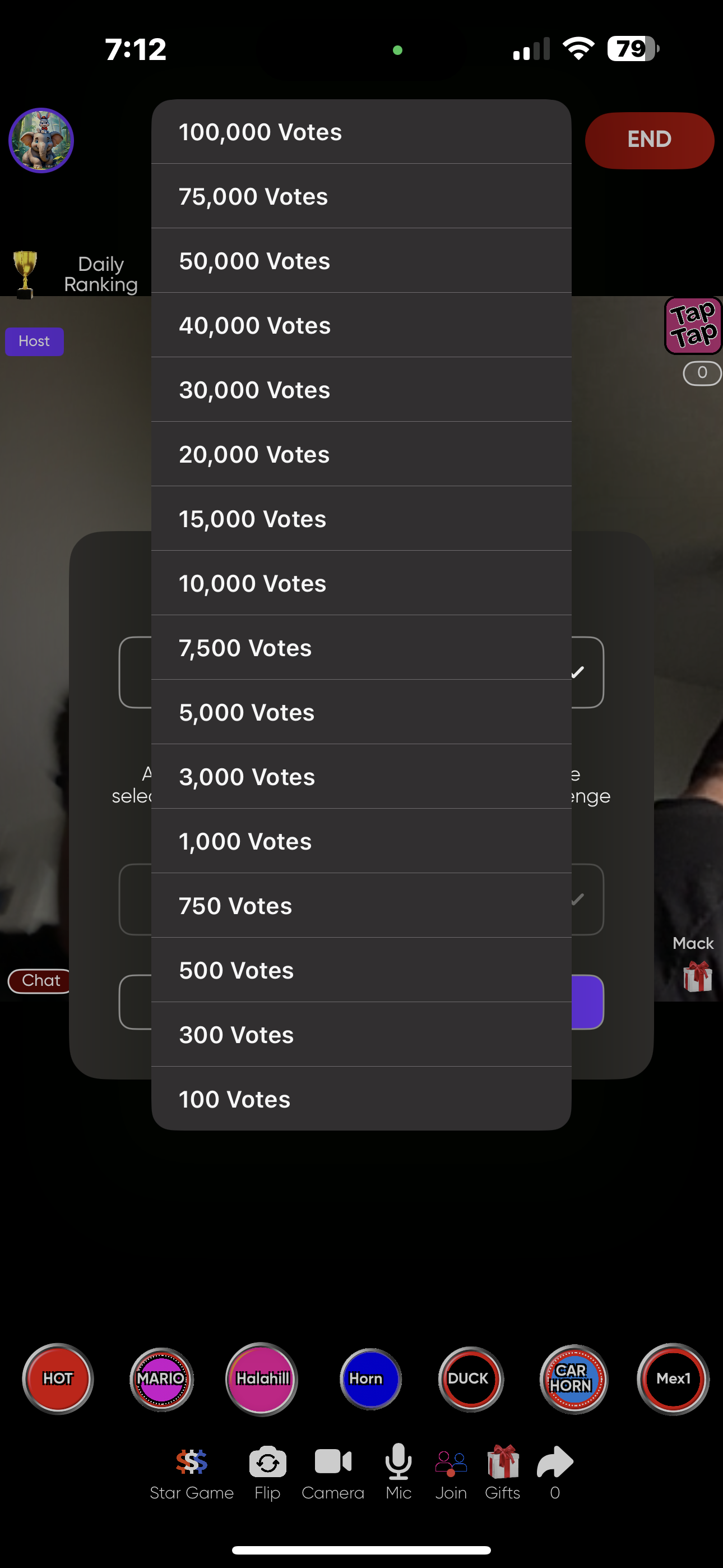The image size is (723, 1568).
Task: Open the Gifts box
Action: 503,1462
